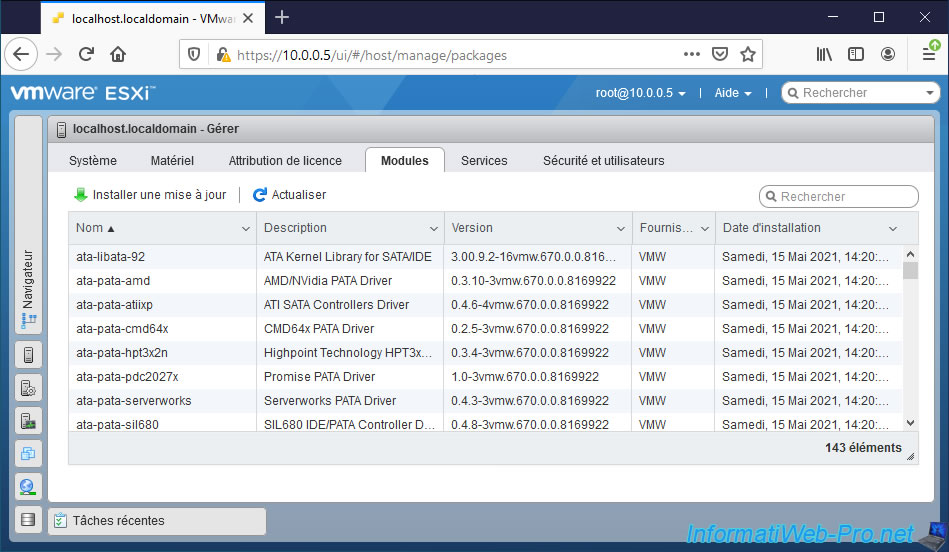This screenshot has height=552, width=949.
Task: Open the Version column dropdown menu
Action: 620,229
